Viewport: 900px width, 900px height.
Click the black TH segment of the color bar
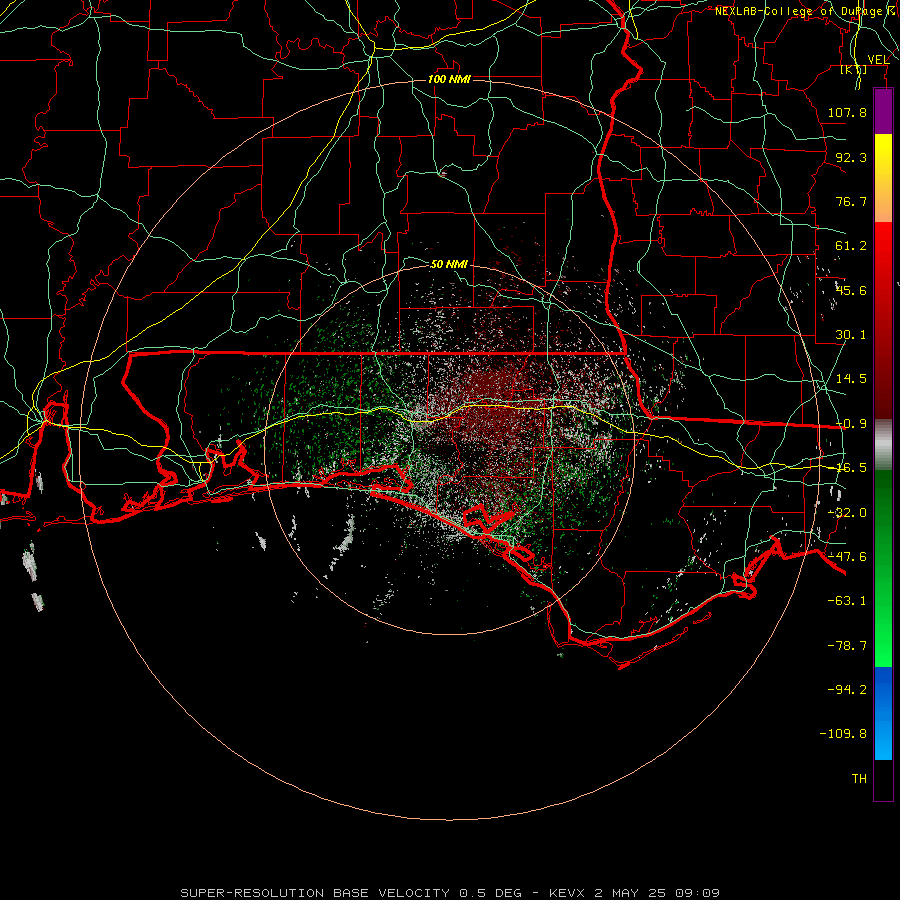883,779
